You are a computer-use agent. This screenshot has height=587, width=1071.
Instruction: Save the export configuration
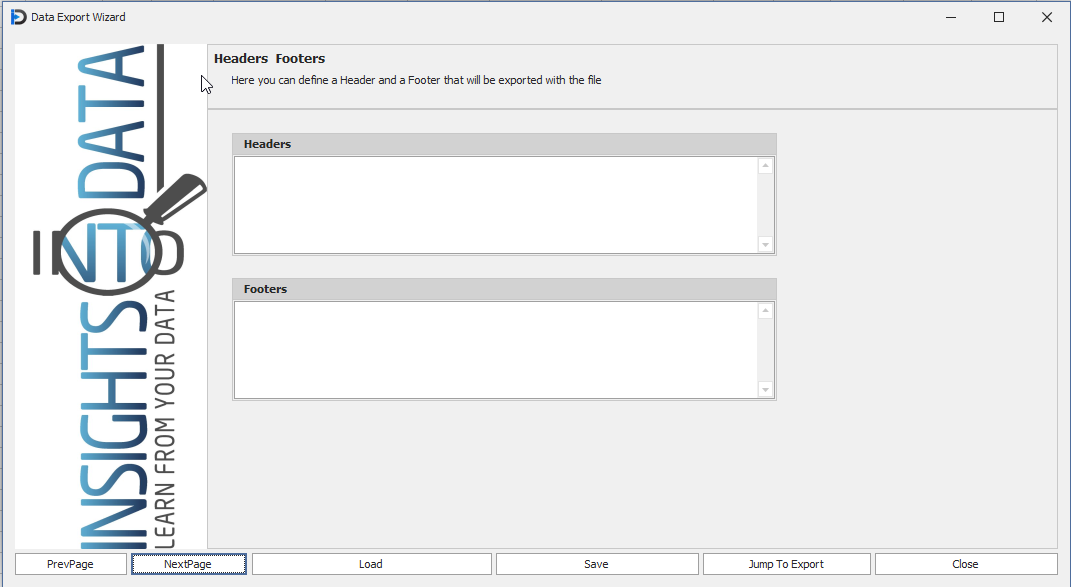click(x=596, y=564)
